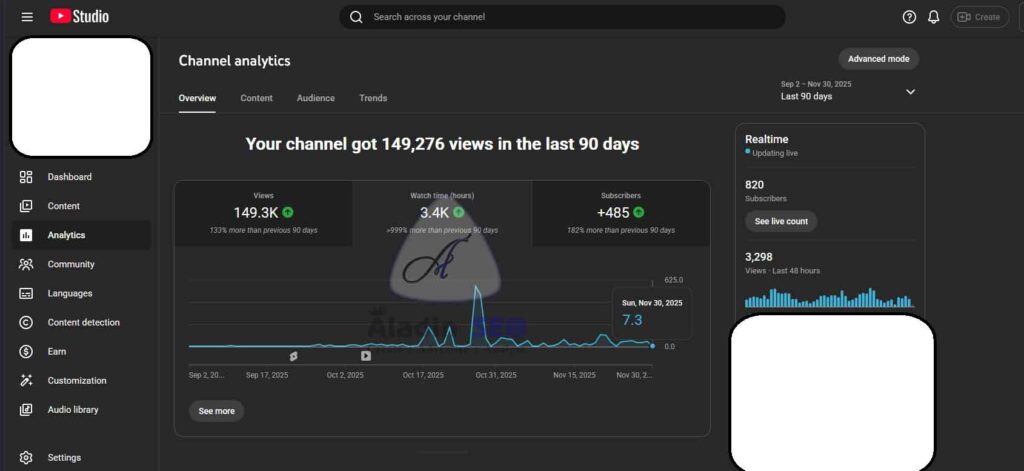Switch to the Audience tab

click(316, 98)
